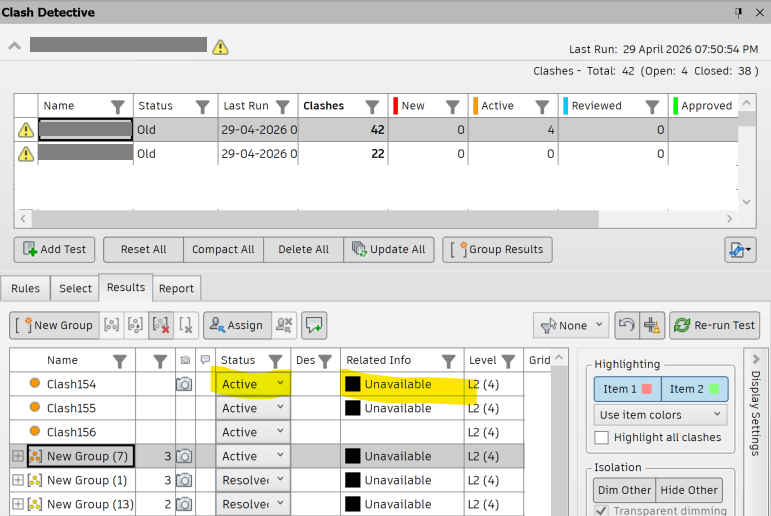Click Clash154 black Related Info swatch
This screenshot has height=516, width=771.
pos(353,384)
